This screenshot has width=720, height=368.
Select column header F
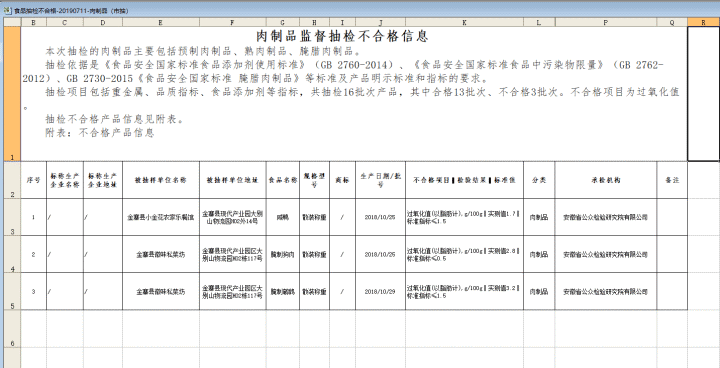click(233, 22)
